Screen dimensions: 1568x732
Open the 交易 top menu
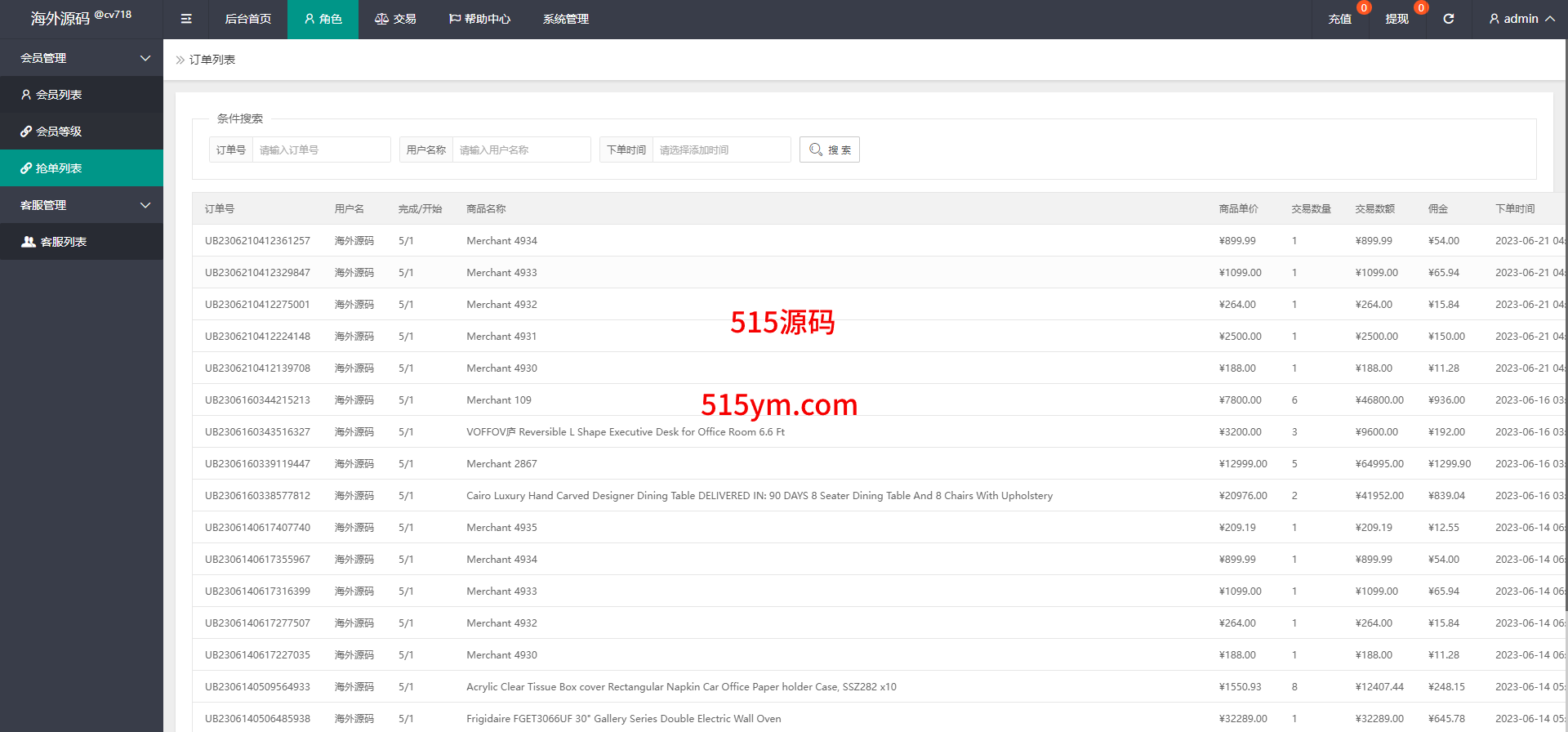(395, 19)
